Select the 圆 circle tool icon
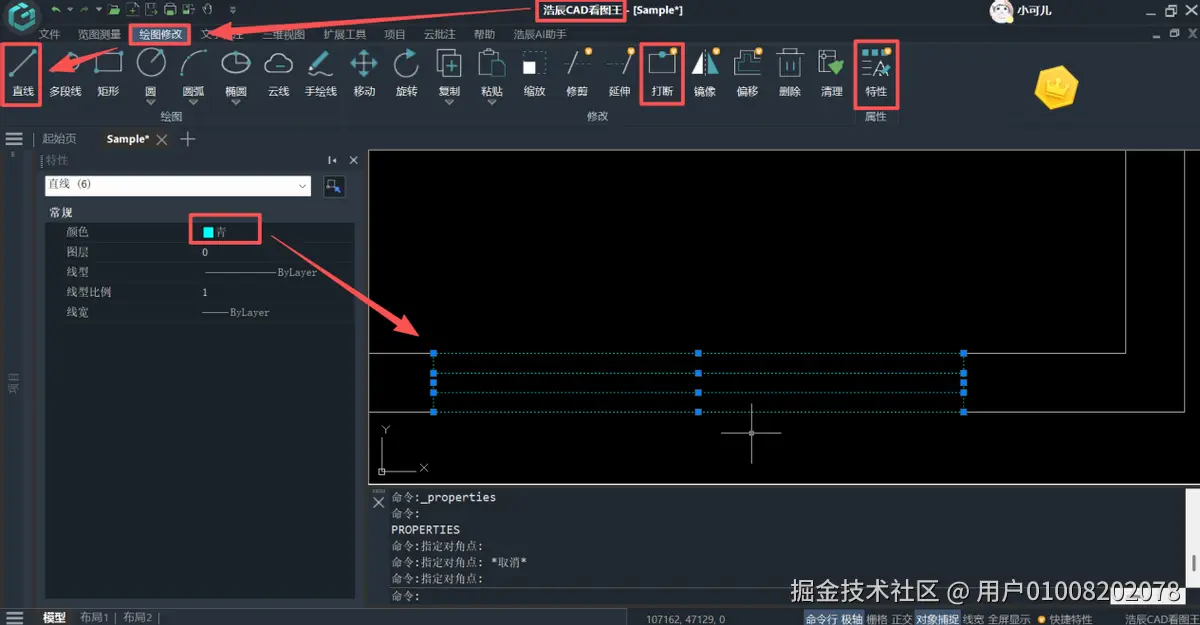Image resolution: width=1200 pixels, height=625 pixels. coord(151,64)
